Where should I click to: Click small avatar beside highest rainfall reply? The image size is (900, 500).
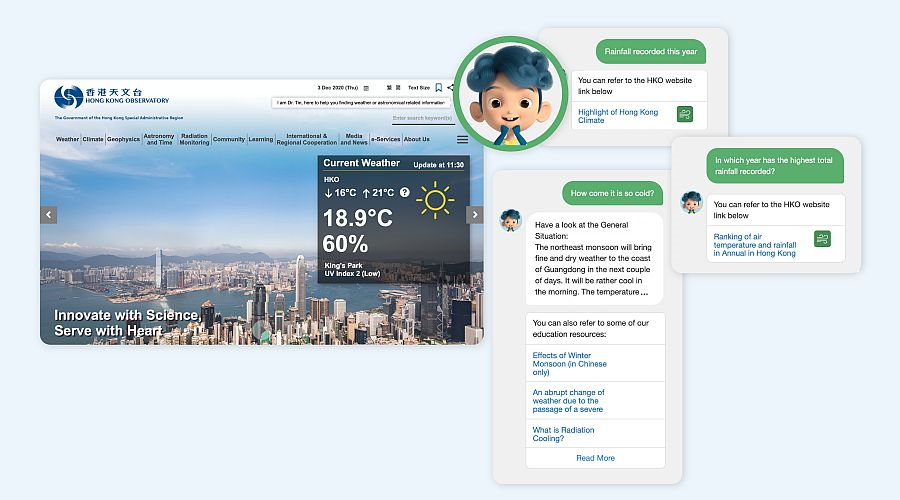coord(691,202)
